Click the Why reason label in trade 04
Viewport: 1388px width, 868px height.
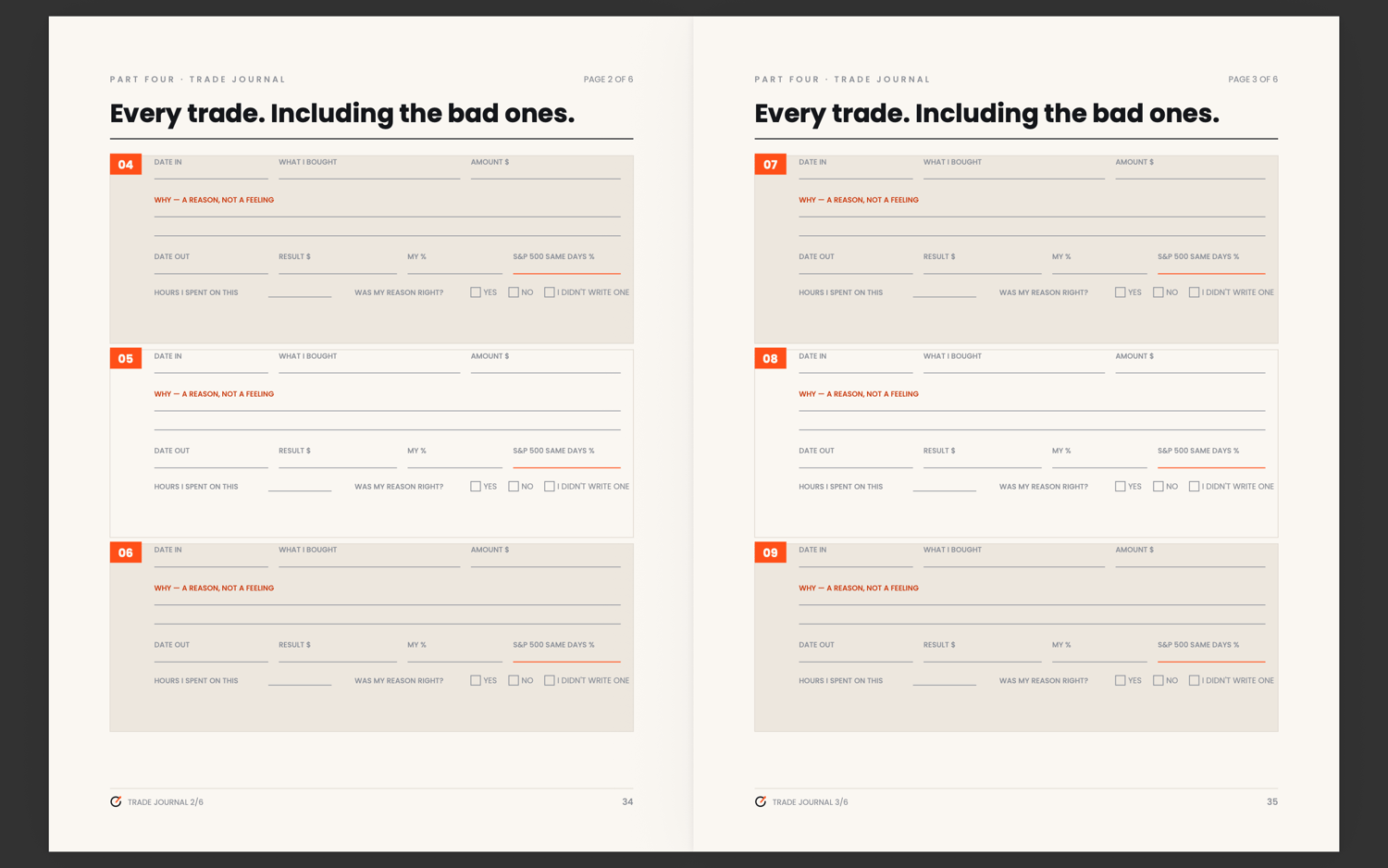(214, 200)
